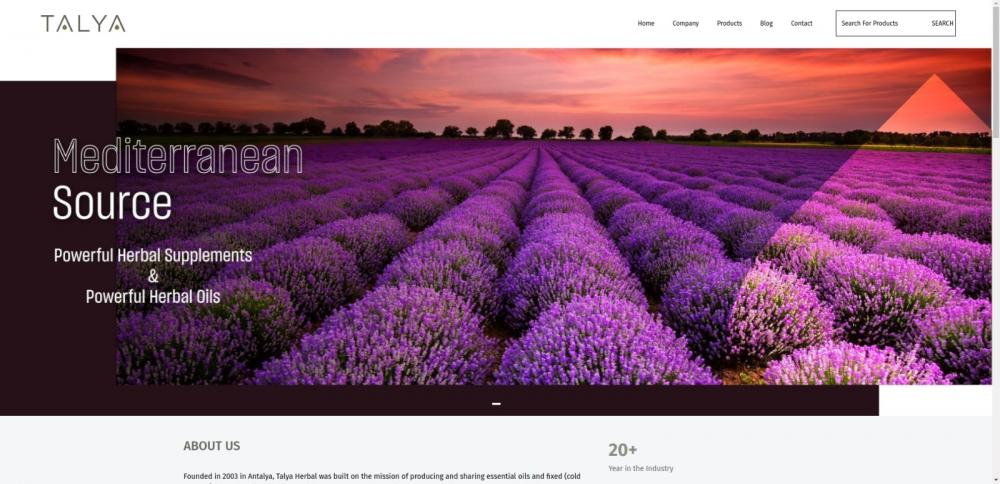Click the page's vertical scrollbar

pos(996,242)
